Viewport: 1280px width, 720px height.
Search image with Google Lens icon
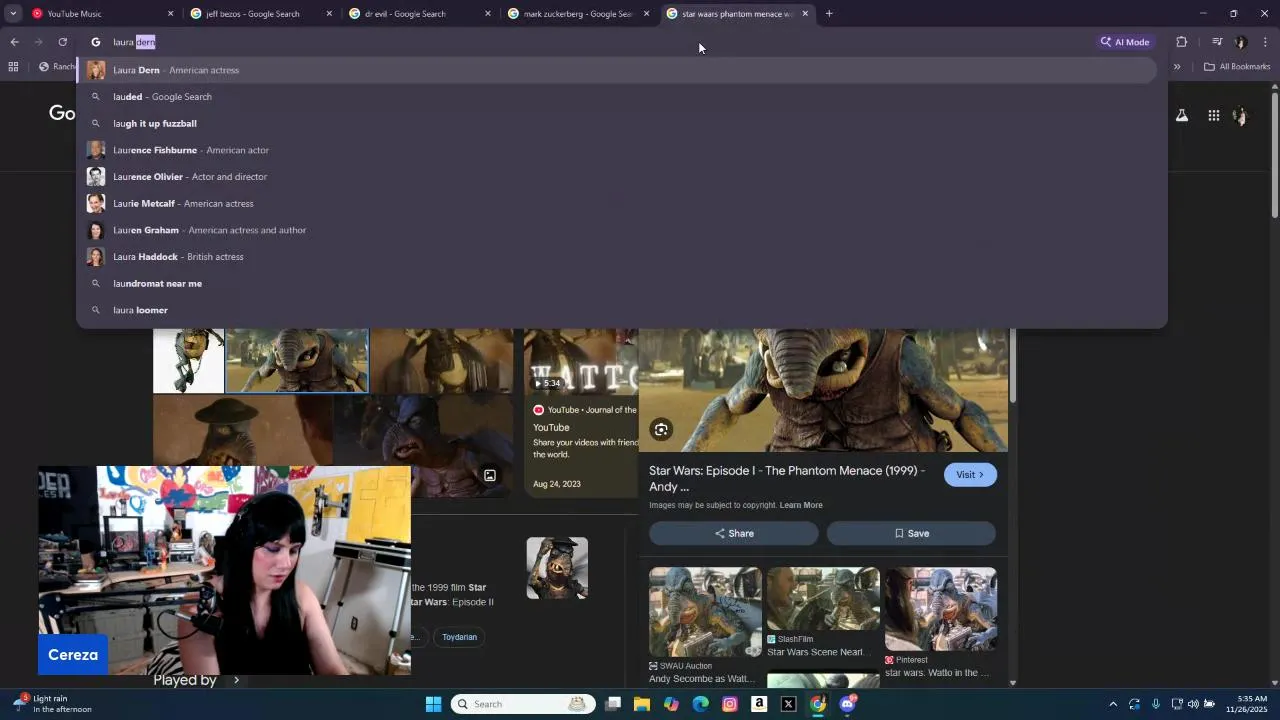(x=661, y=430)
